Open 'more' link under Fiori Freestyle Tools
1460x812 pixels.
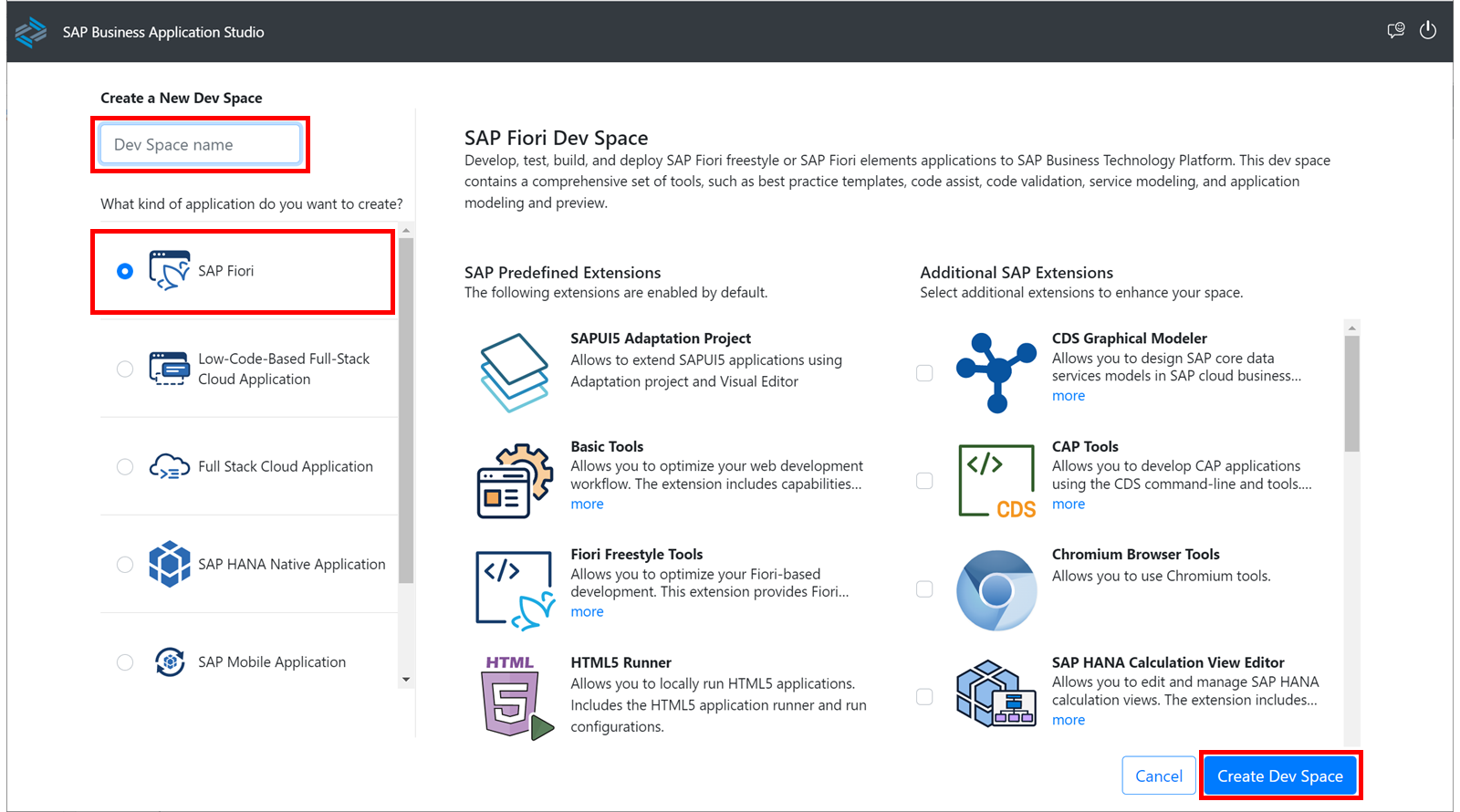click(587, 611)
